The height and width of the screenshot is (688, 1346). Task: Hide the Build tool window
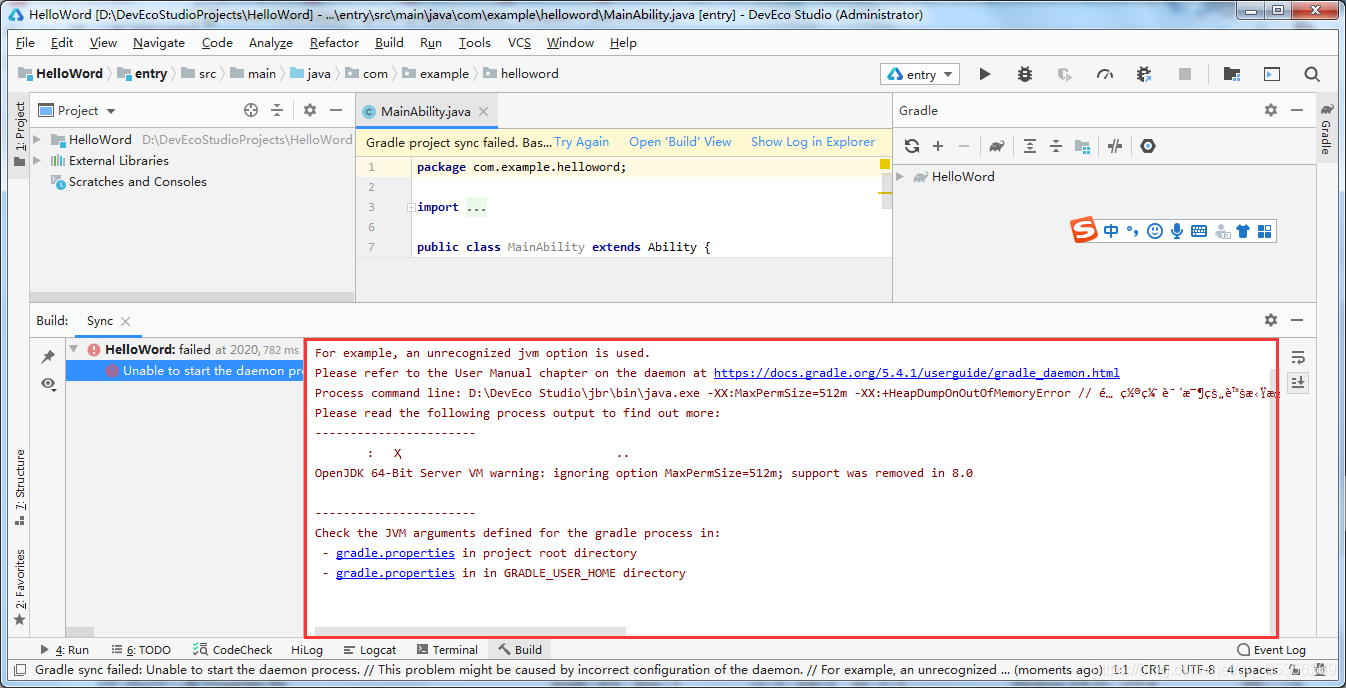click(1297, 320)
